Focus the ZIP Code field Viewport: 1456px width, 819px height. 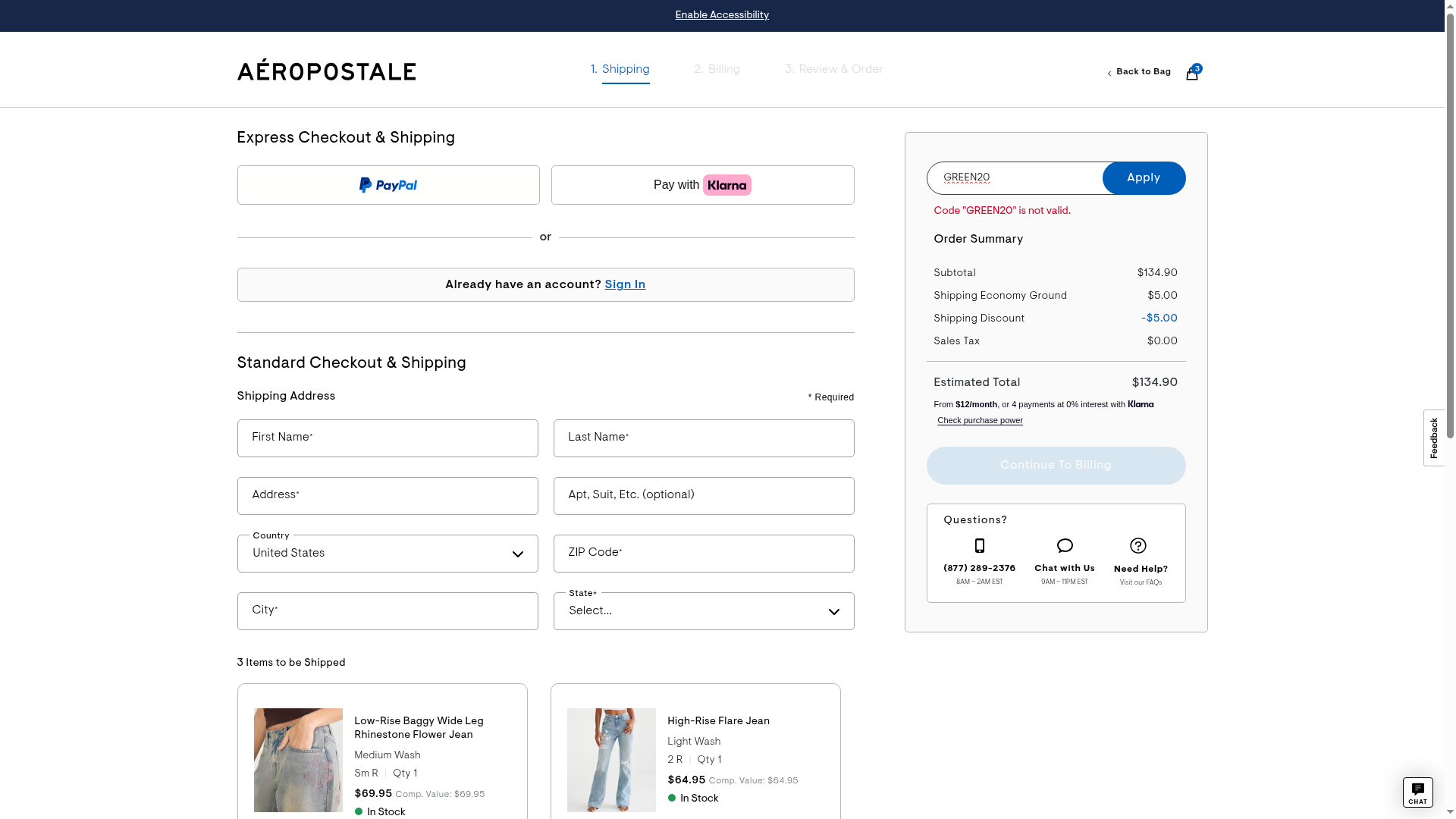click(703, 554)
